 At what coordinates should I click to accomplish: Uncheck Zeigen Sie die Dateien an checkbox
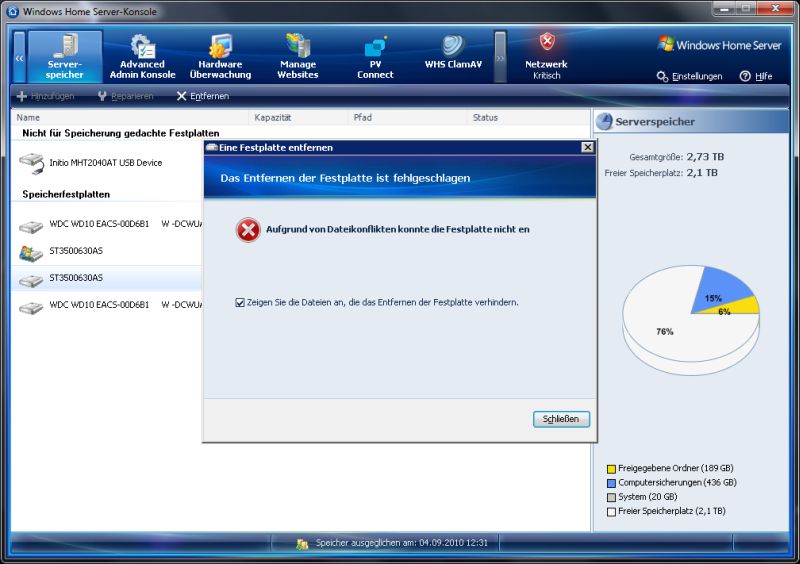pyautogui.click(x=240, y=303)
